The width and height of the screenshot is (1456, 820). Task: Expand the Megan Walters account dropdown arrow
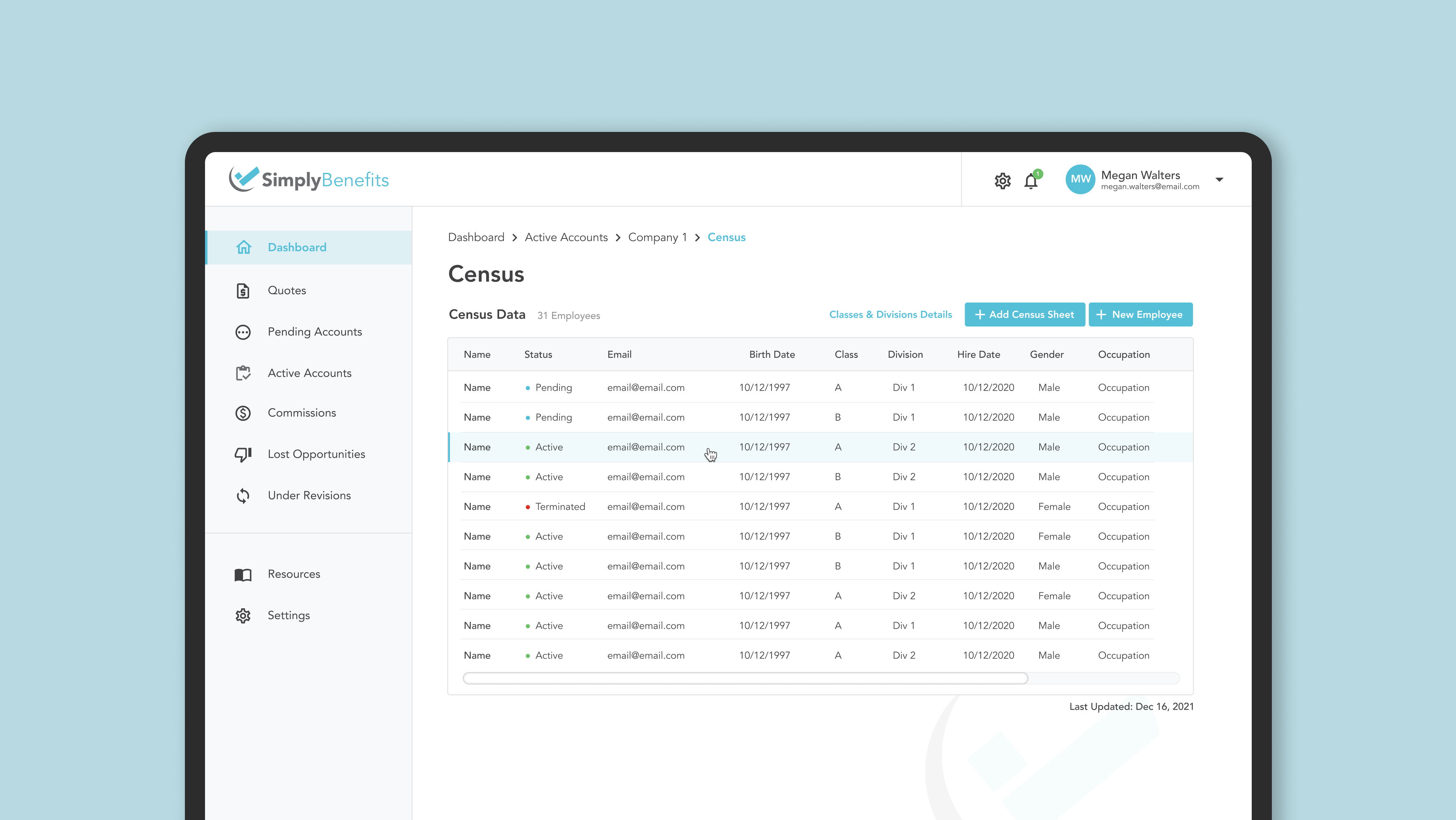(x=1219, y=180)
